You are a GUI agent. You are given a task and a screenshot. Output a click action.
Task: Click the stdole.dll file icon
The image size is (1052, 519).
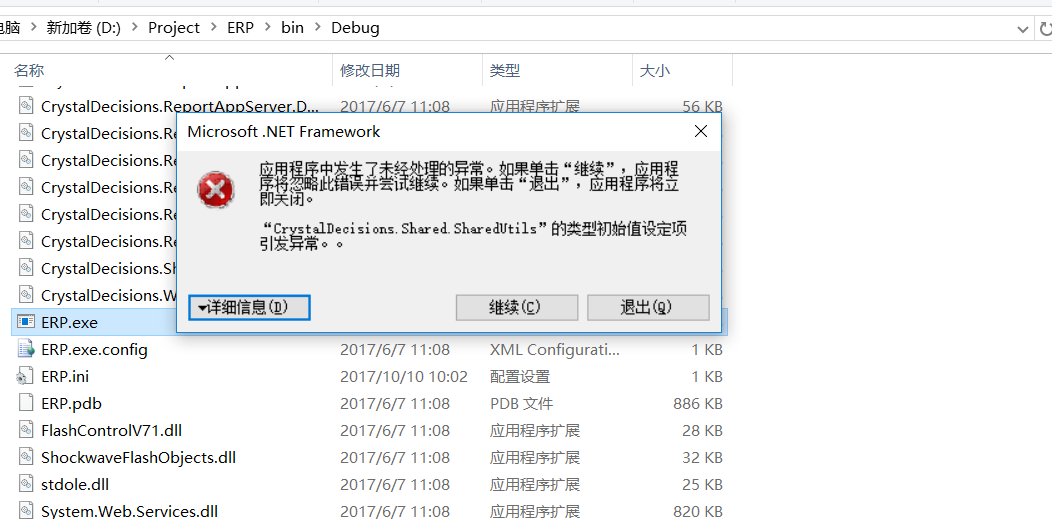[x=25, y=484]
